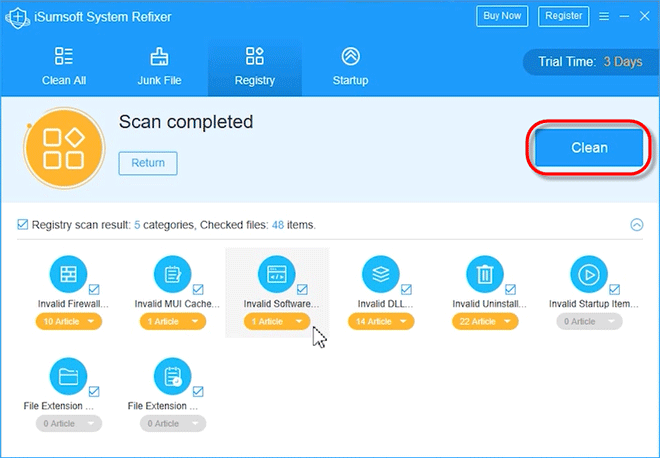Collapse the registry scan result section
Screen dimensions: 660x458
pyautogui.click(x=636, y=225)
